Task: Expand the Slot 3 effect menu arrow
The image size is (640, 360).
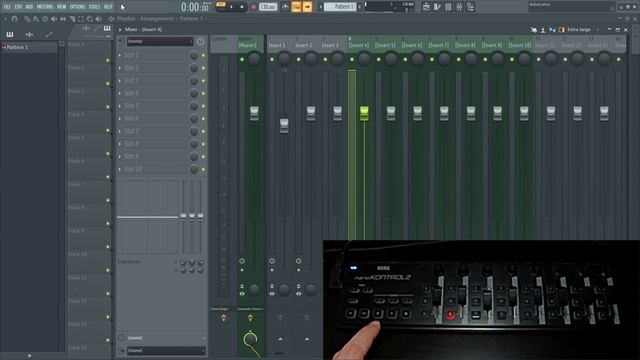Action: point(120,80)
